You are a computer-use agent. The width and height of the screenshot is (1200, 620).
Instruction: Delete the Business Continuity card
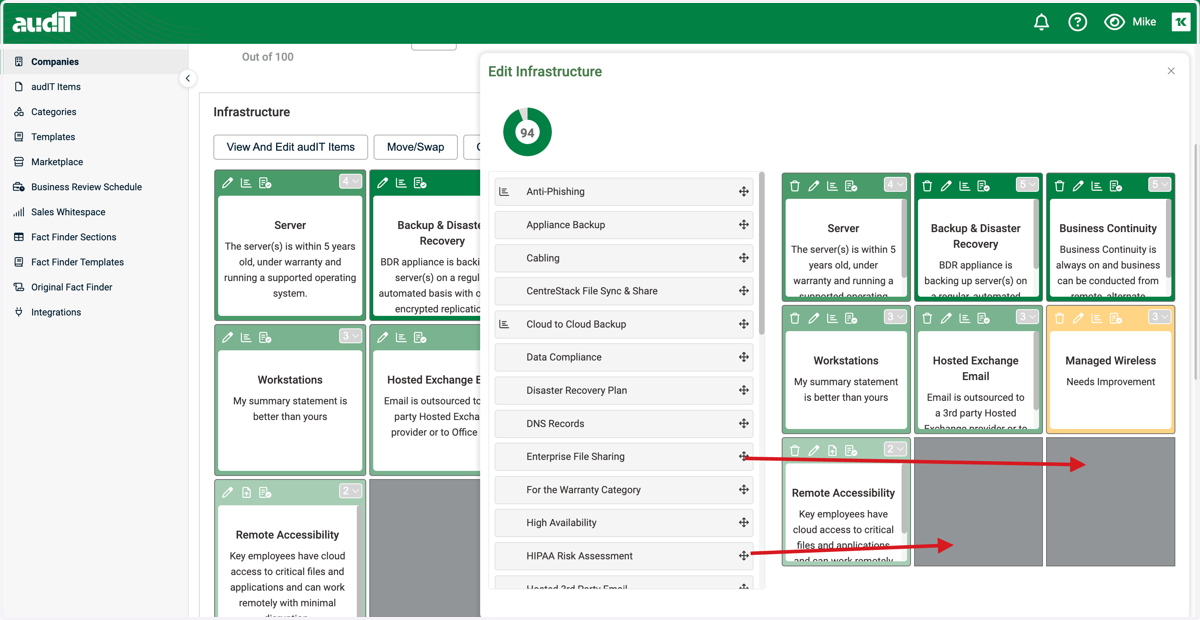click(x=1060, y=185)
